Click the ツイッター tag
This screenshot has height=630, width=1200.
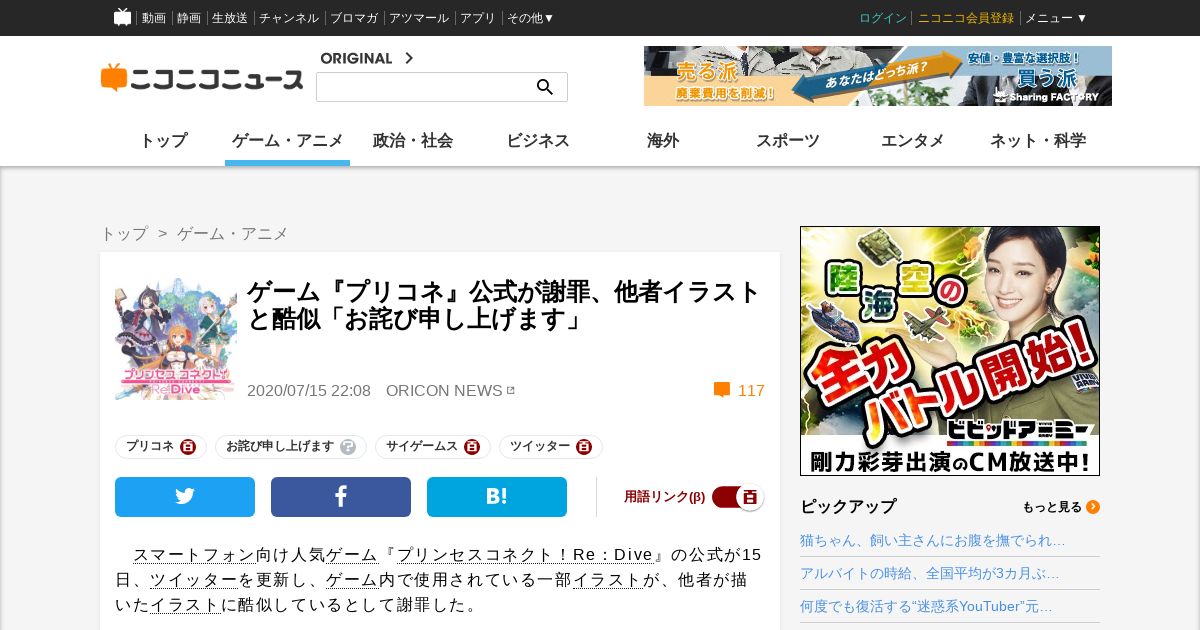point(540,447)
